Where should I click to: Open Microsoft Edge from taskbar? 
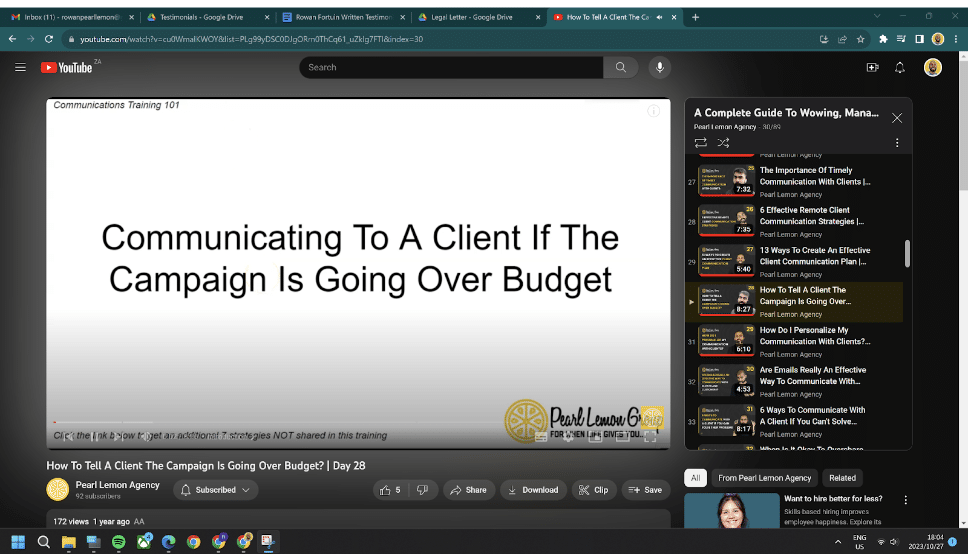168,542
